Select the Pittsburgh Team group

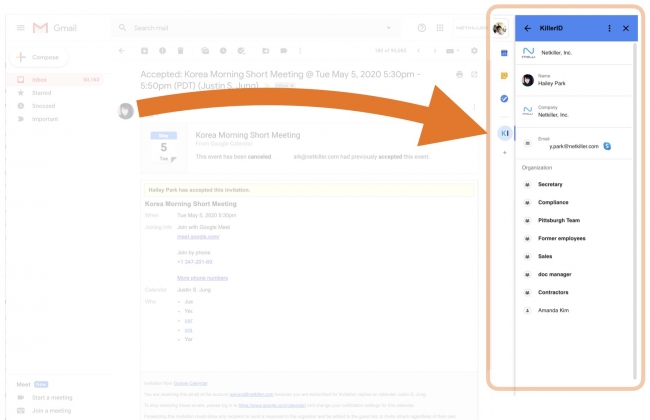click(558, 220)
